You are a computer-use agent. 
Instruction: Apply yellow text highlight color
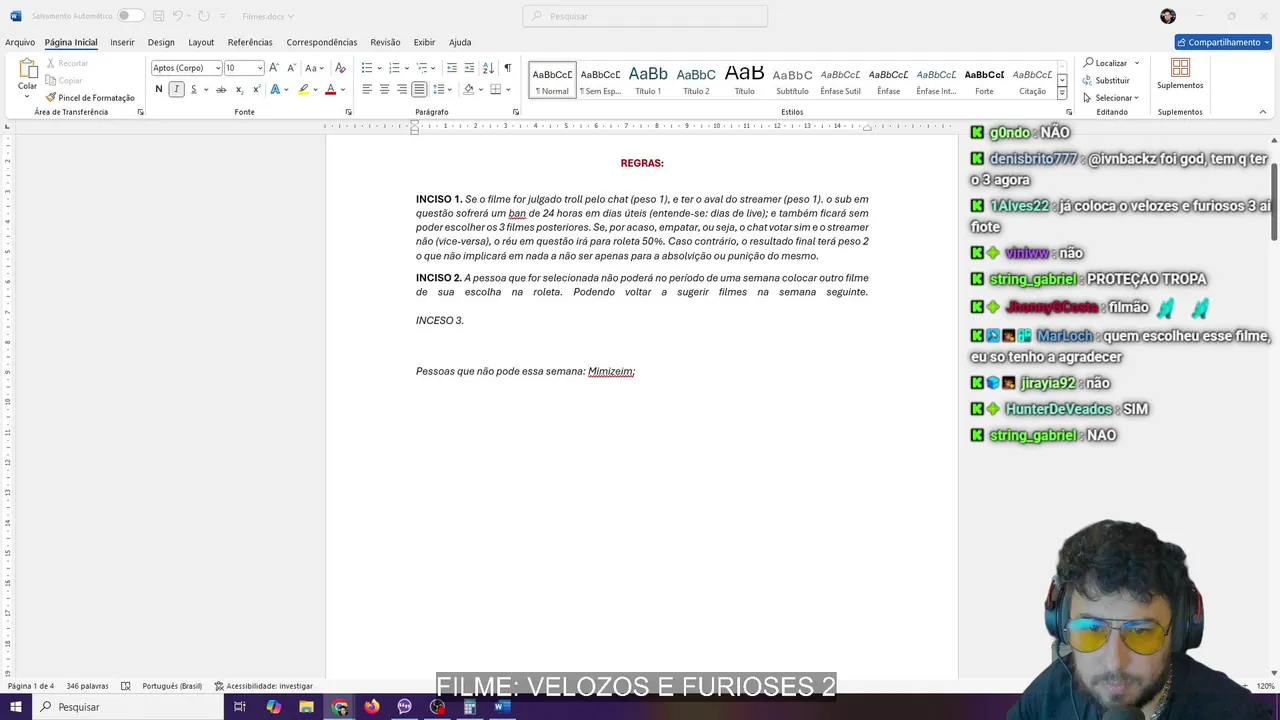[x=303, y=89]
